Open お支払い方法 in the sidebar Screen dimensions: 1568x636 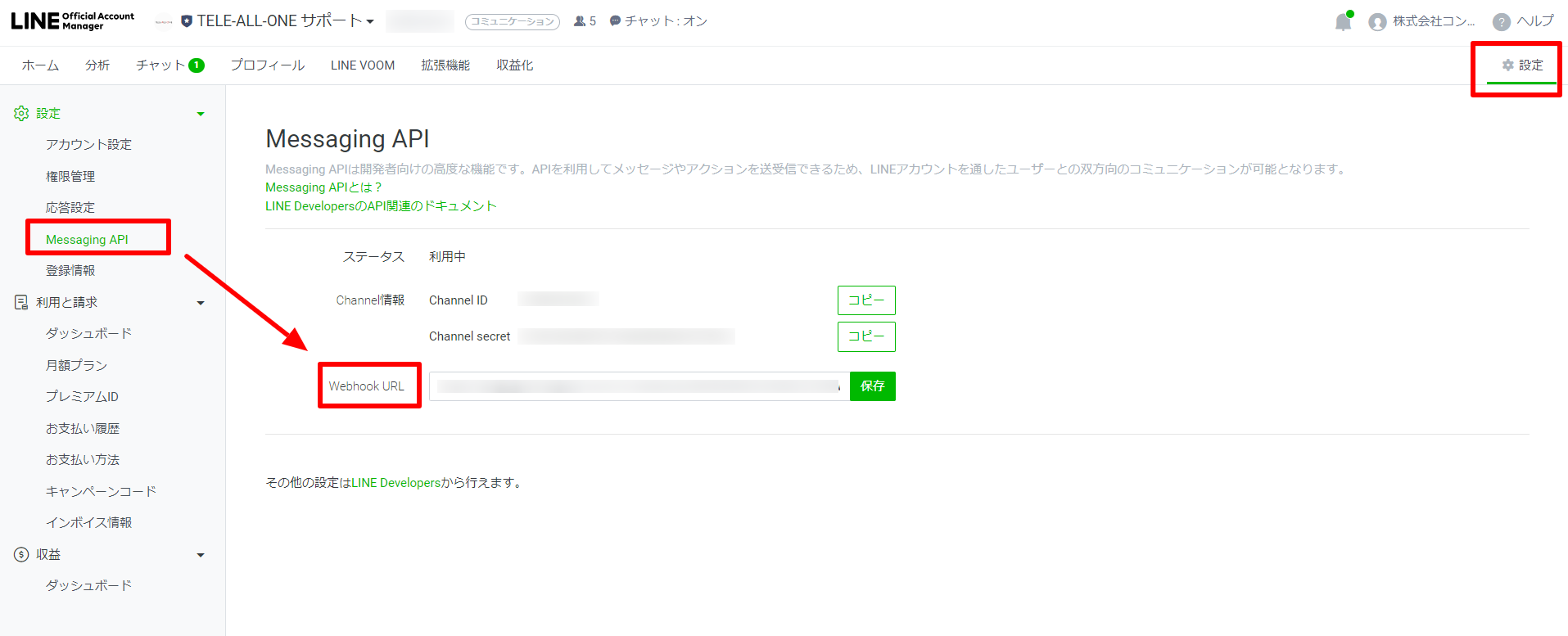(x=83, y=460)
